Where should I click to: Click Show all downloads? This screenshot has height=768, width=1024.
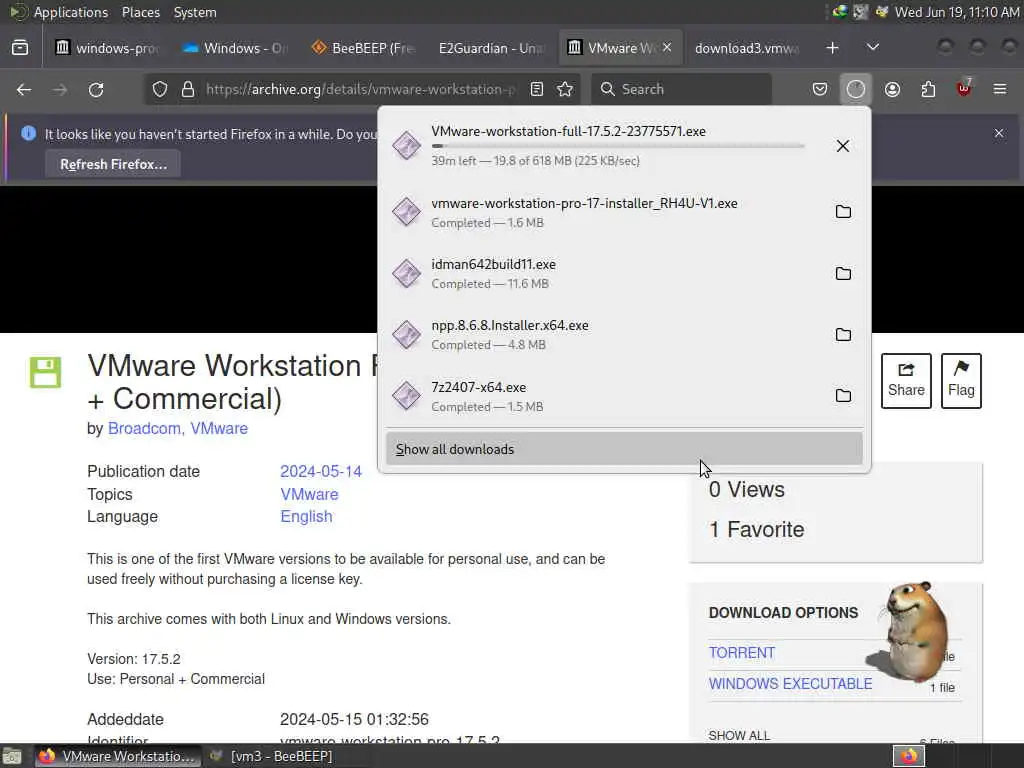[624, 449]
